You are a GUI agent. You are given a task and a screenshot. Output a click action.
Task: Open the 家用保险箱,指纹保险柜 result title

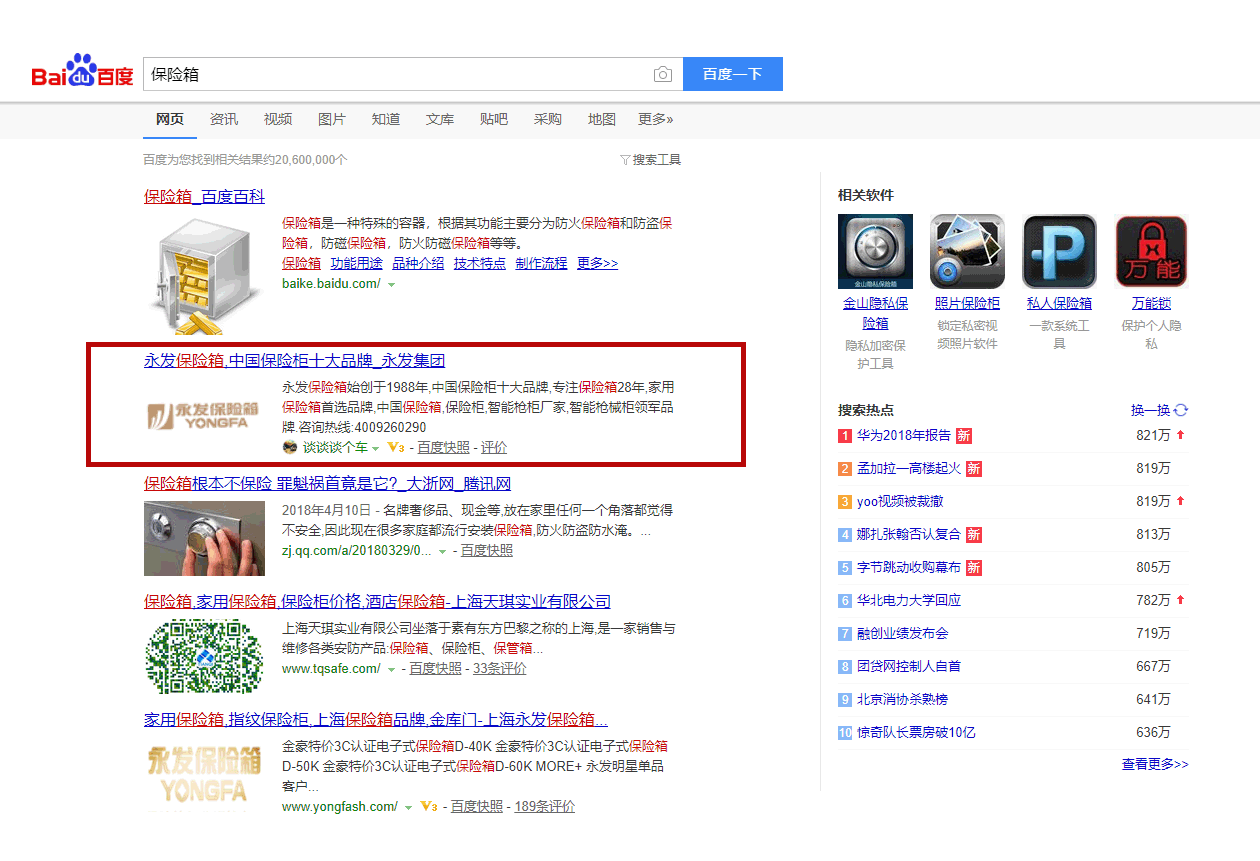tap(375, 719)
